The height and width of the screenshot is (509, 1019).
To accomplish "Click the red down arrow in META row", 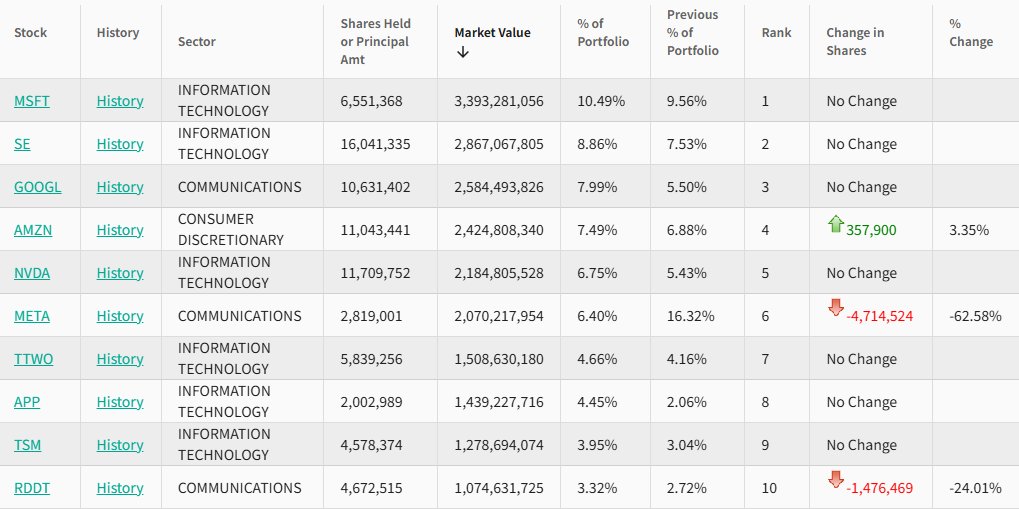I will pyautogui.click(x=836, y=308).
